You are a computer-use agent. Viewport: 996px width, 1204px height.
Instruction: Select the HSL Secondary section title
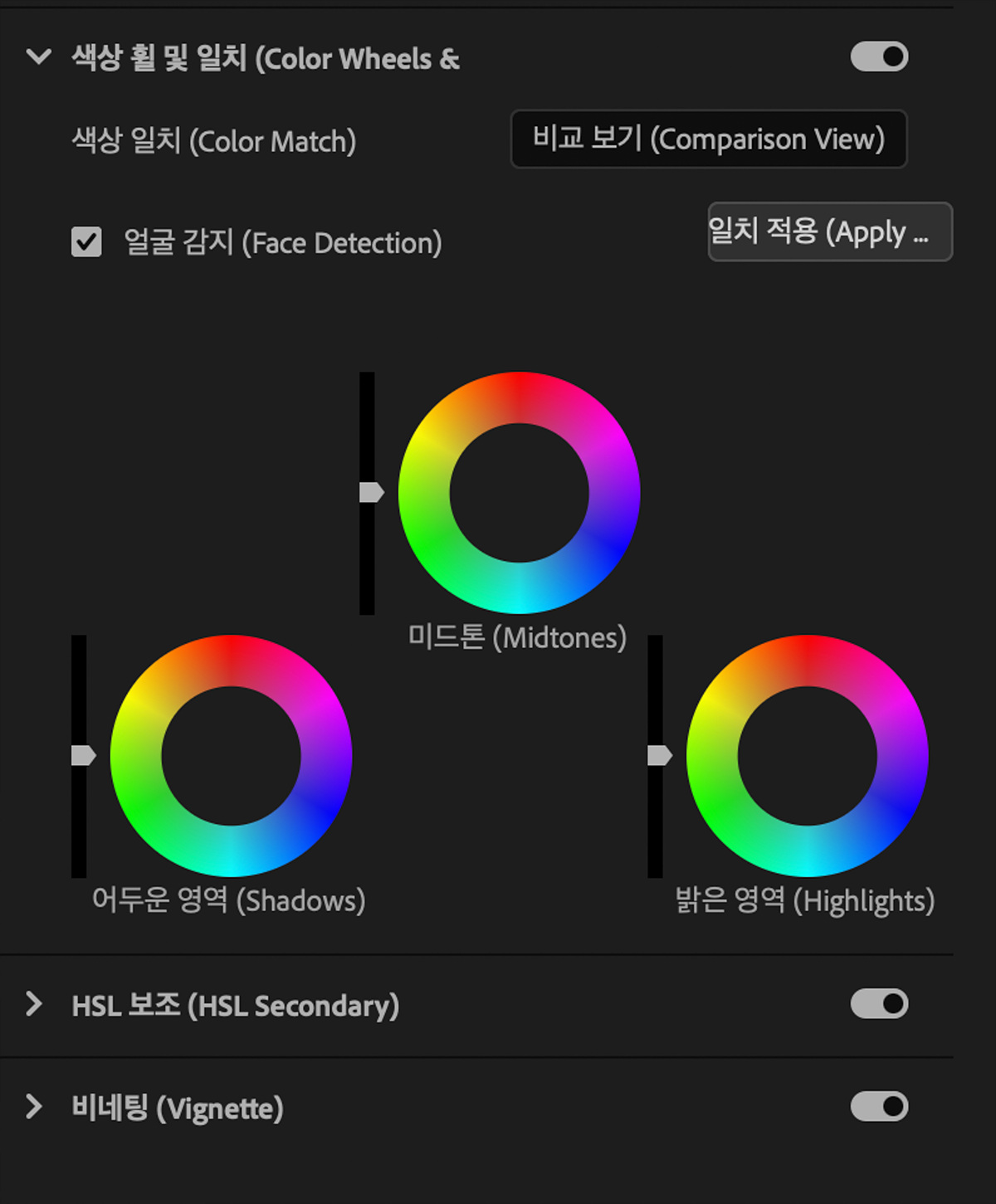[x=235, y=1006]
